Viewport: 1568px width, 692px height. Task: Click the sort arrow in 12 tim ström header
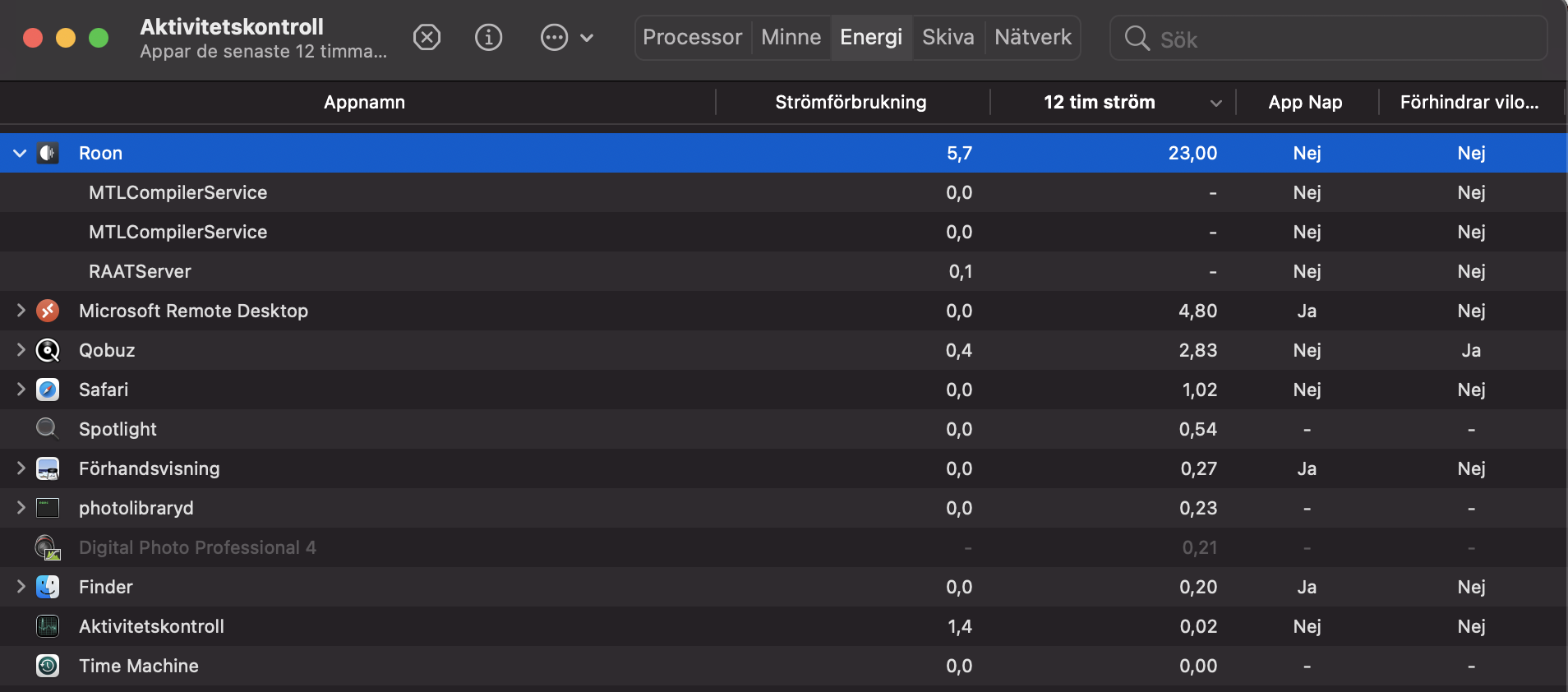(x=1216, y=103)
